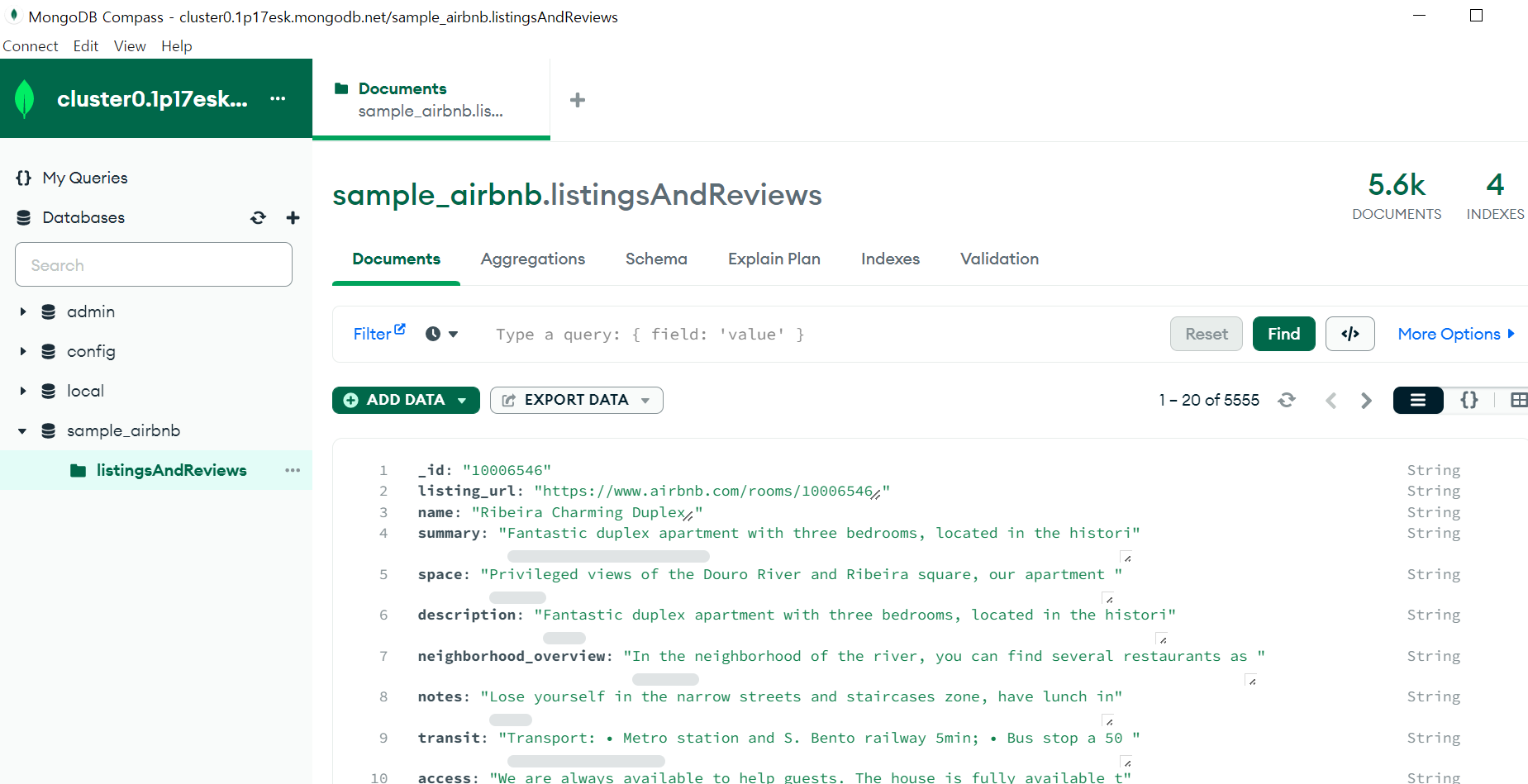
Task: Go to previous page of documents
Action: click(1330, 400)
